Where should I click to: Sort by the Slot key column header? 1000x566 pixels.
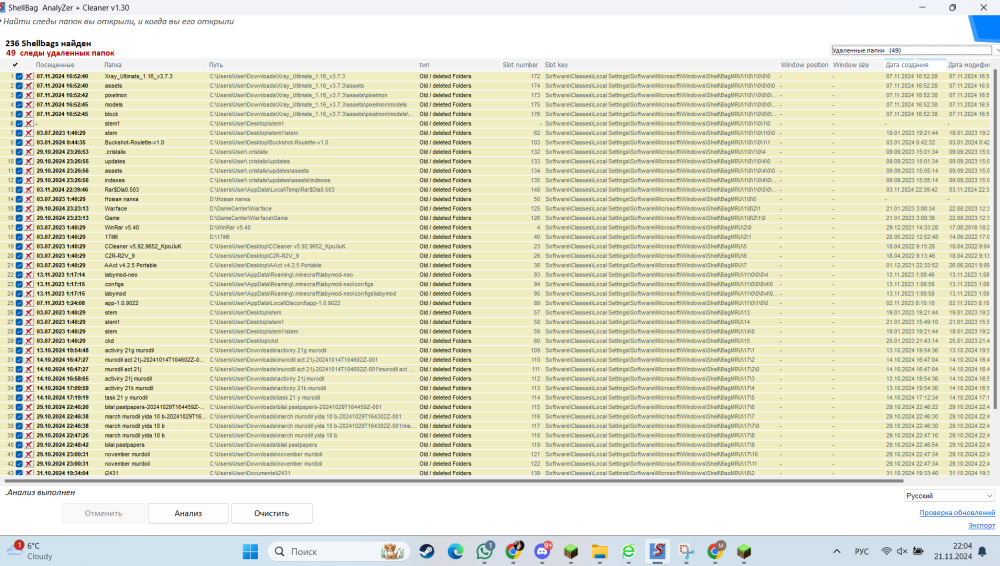tap(556, 64)
